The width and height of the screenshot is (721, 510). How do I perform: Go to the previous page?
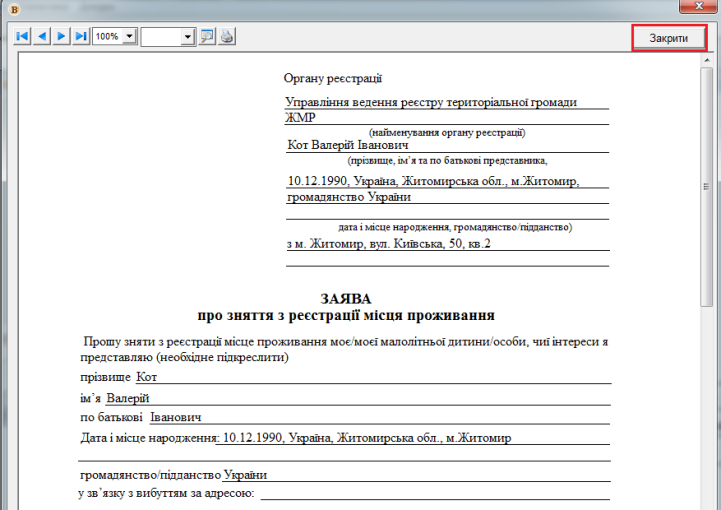coord(42,36)
